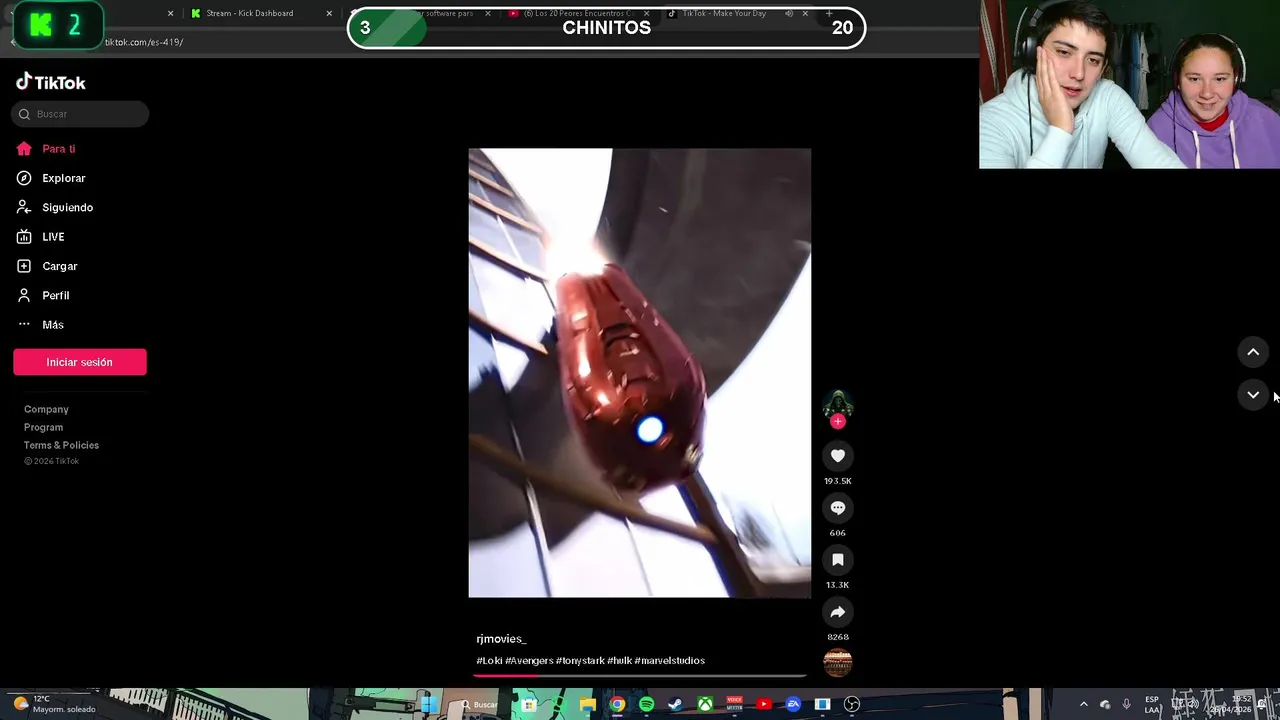1280x720 pixels.
Task: Open the EA app from taskbar
Action: pos(793,705)
